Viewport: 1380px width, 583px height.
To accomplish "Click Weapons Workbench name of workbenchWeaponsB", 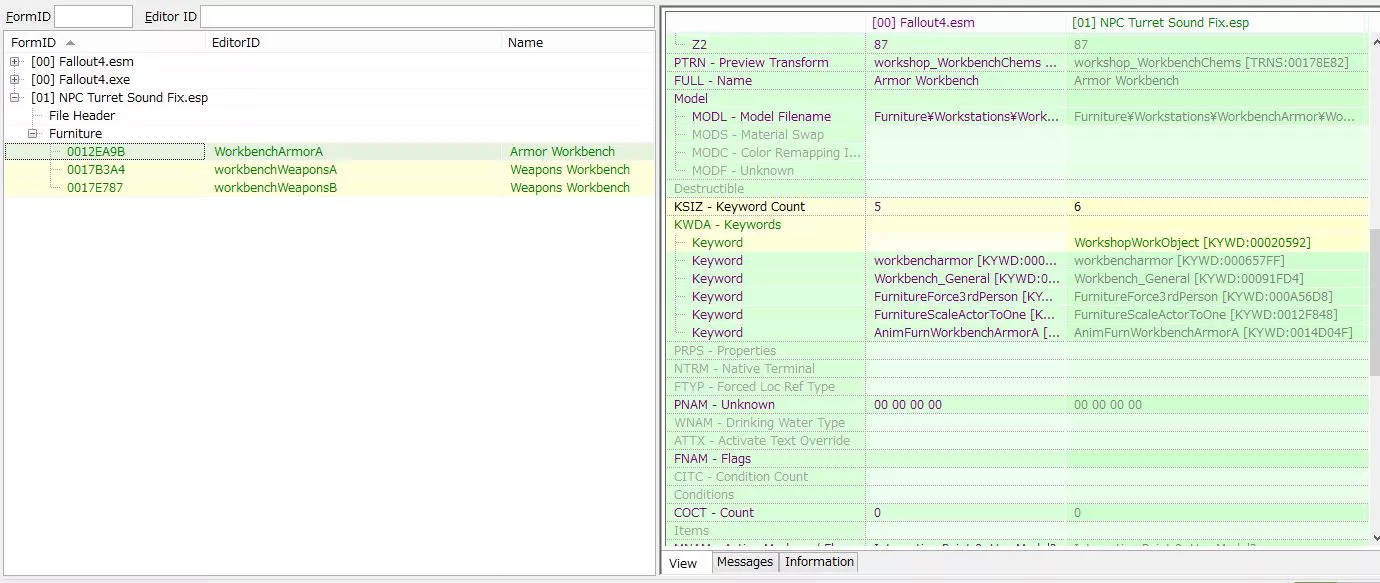I will pyautogui.click(x=570, y=188).
